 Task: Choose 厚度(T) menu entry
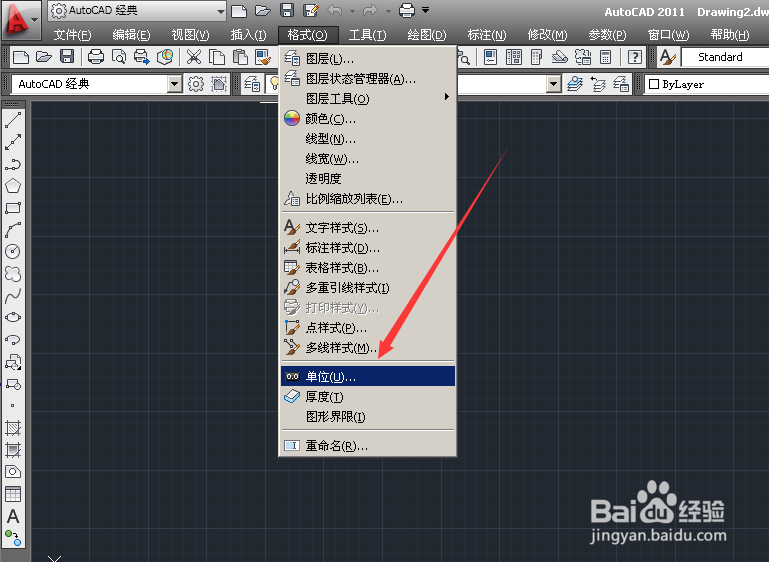[x=367, y=396]
